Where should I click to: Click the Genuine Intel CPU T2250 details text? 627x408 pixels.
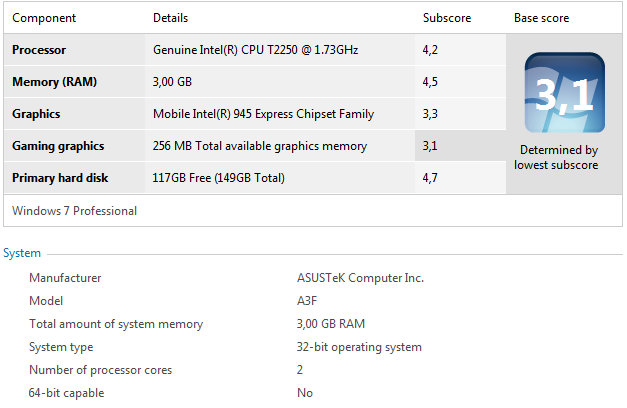coord(257,50)
